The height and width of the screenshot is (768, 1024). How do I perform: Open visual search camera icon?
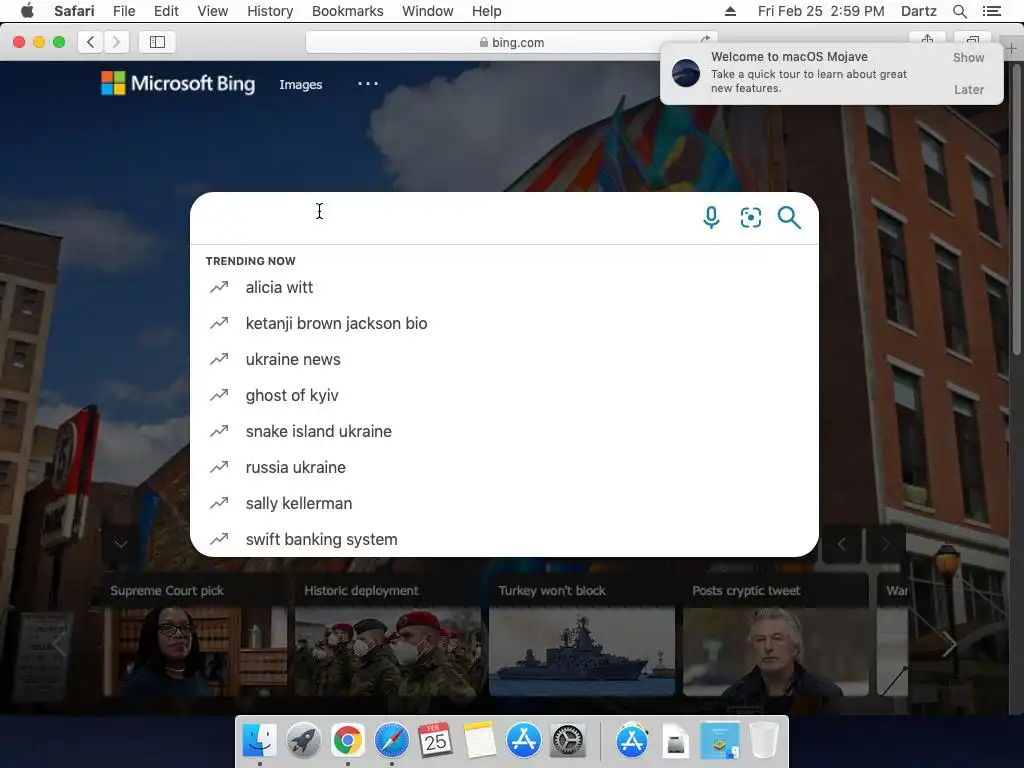[x=750, y=217]
